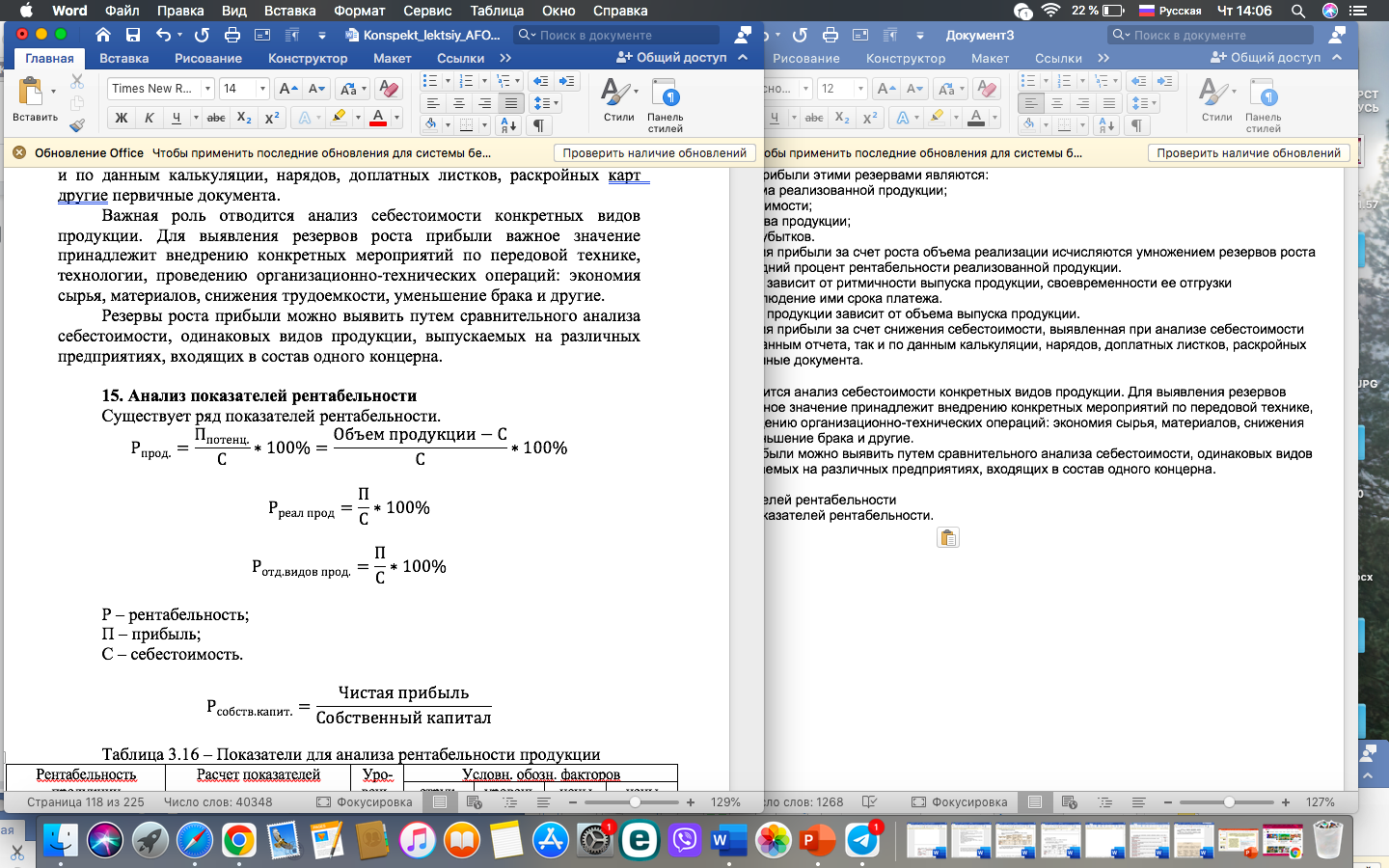
Task: Open the font color arrow in Konspekt window
Action: [x=396, y=118]
